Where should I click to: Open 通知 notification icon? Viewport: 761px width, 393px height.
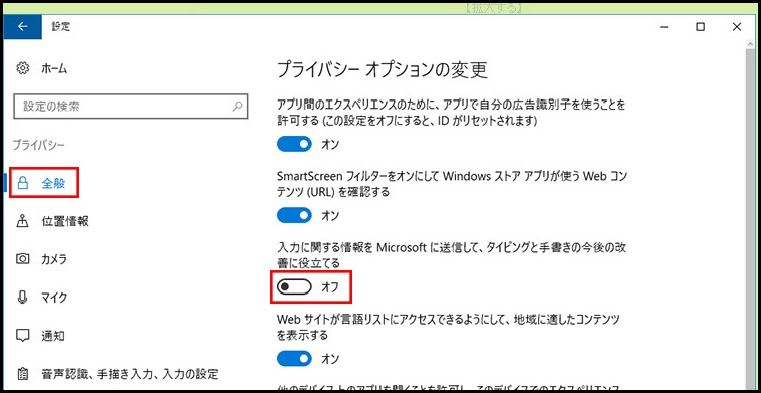tap(22, 335)
